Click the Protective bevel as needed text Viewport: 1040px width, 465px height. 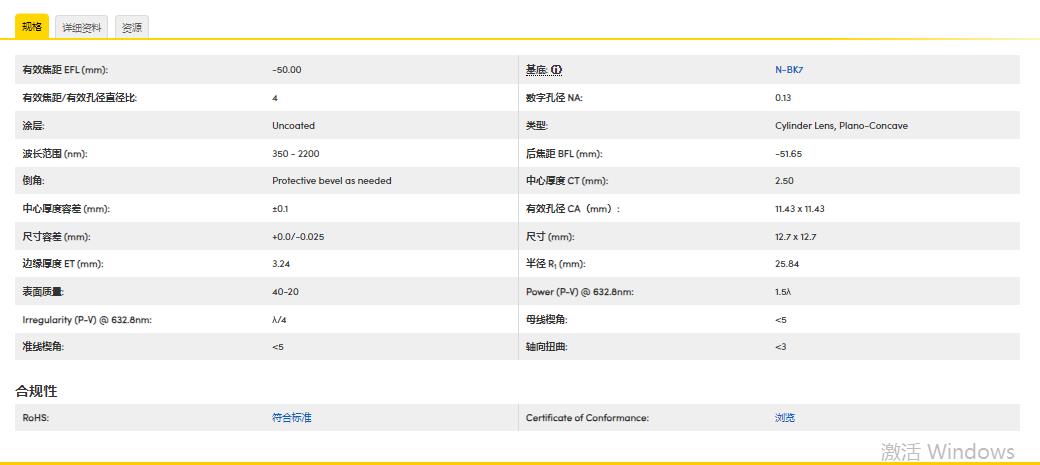pyautogui.click(x=332, y=181)
